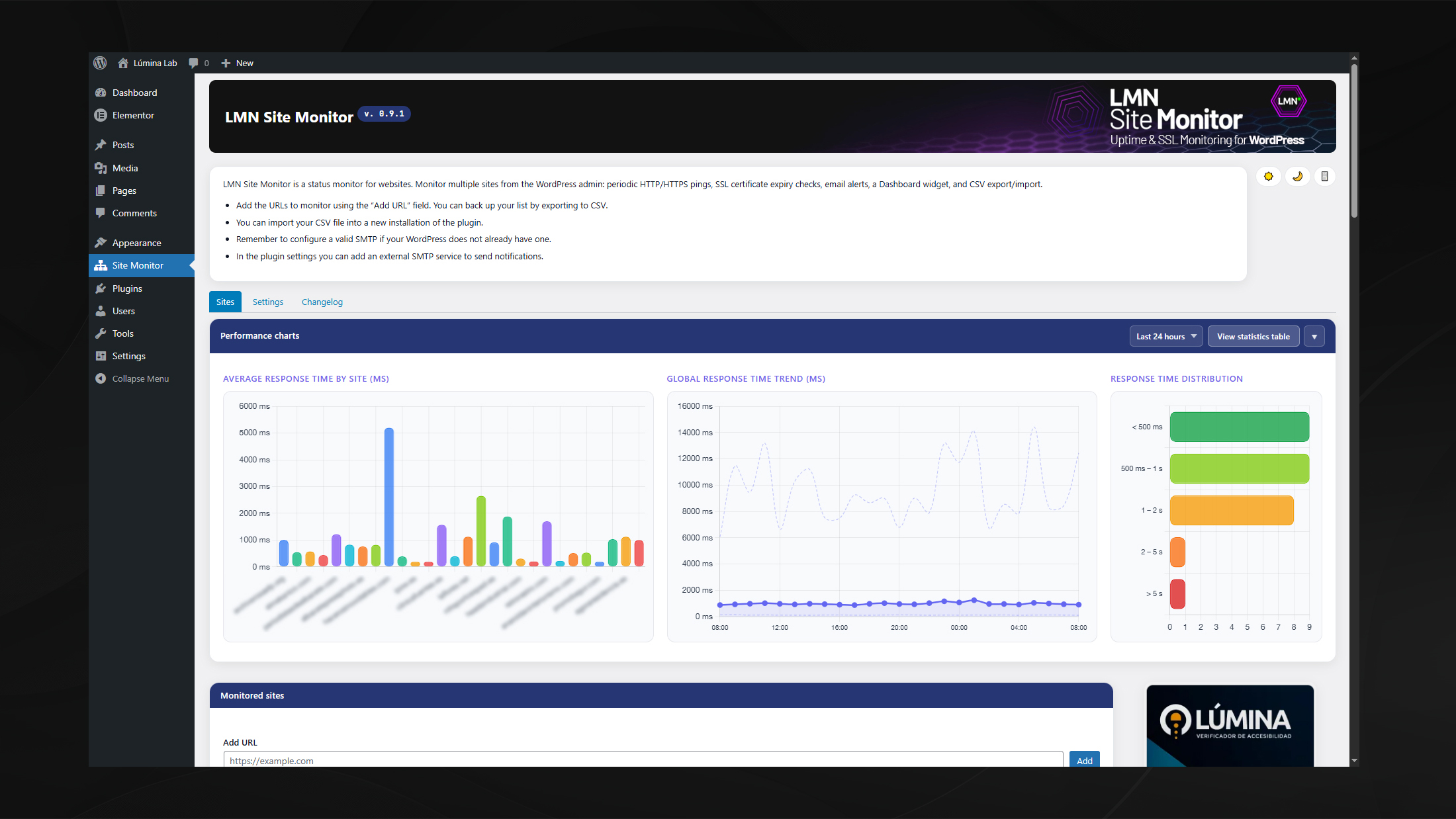Click the orange 1–2 s distribution bar

coord(1231,510)
